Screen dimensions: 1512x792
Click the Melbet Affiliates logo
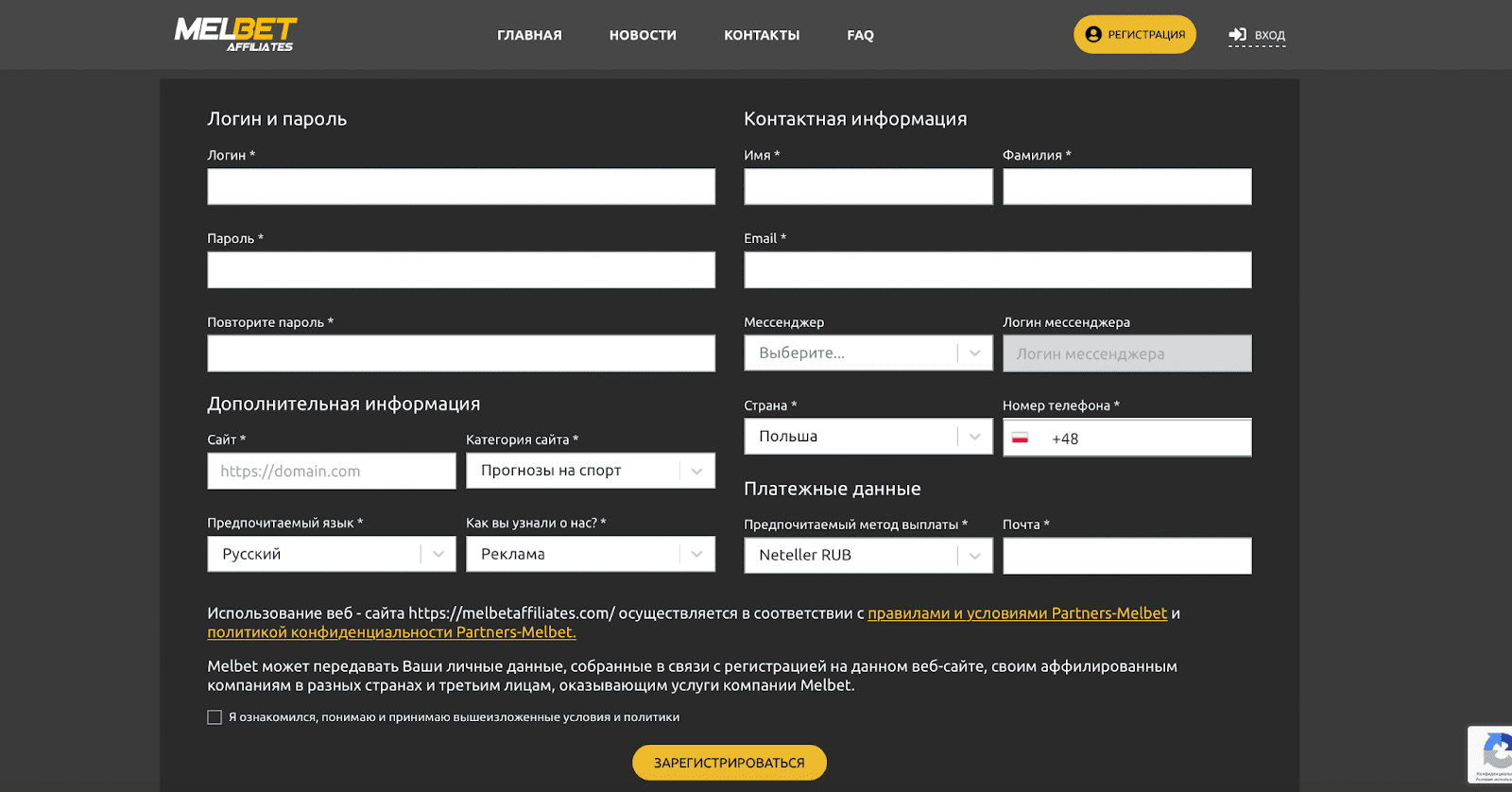pos(235,34)
